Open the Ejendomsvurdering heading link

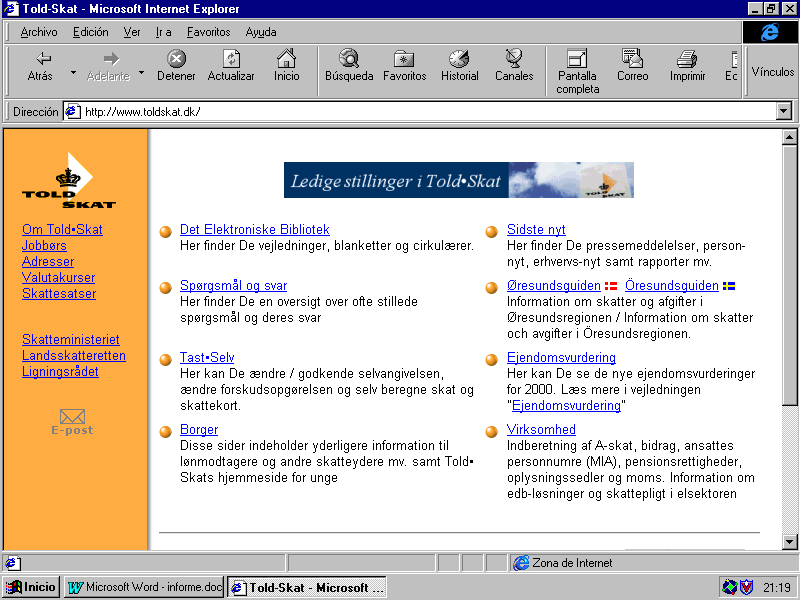click(561, 358)
